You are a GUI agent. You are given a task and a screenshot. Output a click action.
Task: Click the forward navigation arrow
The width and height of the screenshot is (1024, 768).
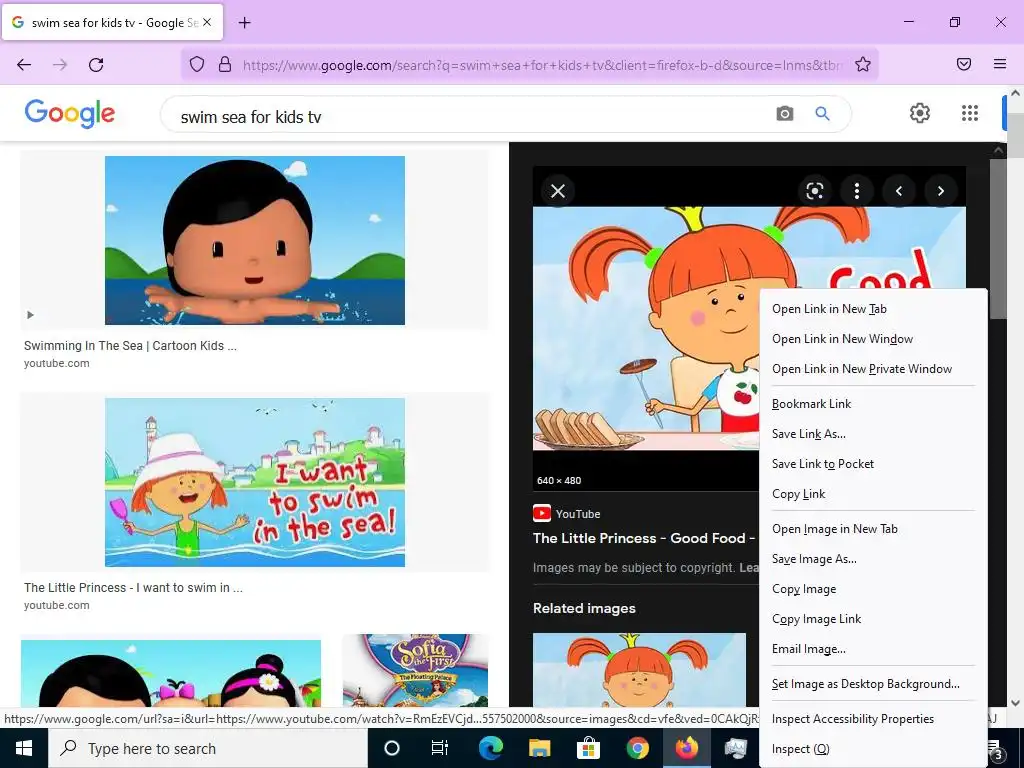click(60, 65)
